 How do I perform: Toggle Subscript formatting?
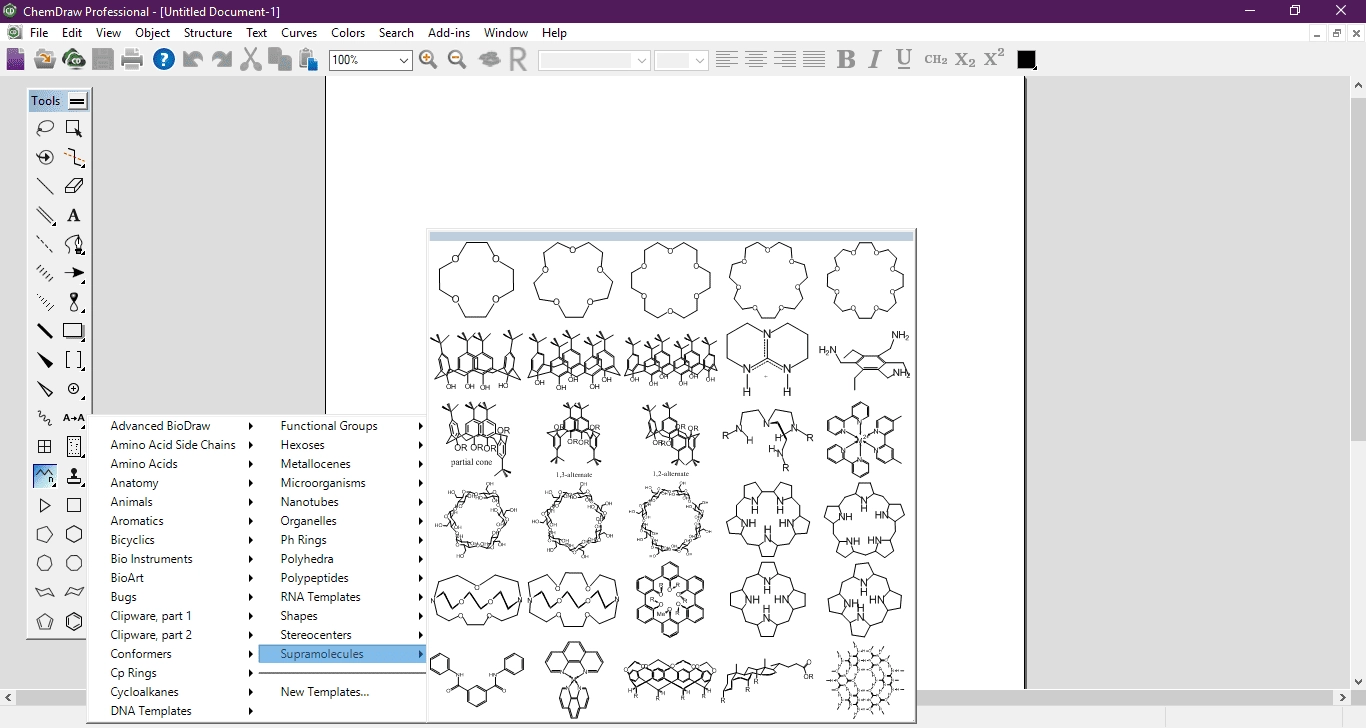click(965, 60)
